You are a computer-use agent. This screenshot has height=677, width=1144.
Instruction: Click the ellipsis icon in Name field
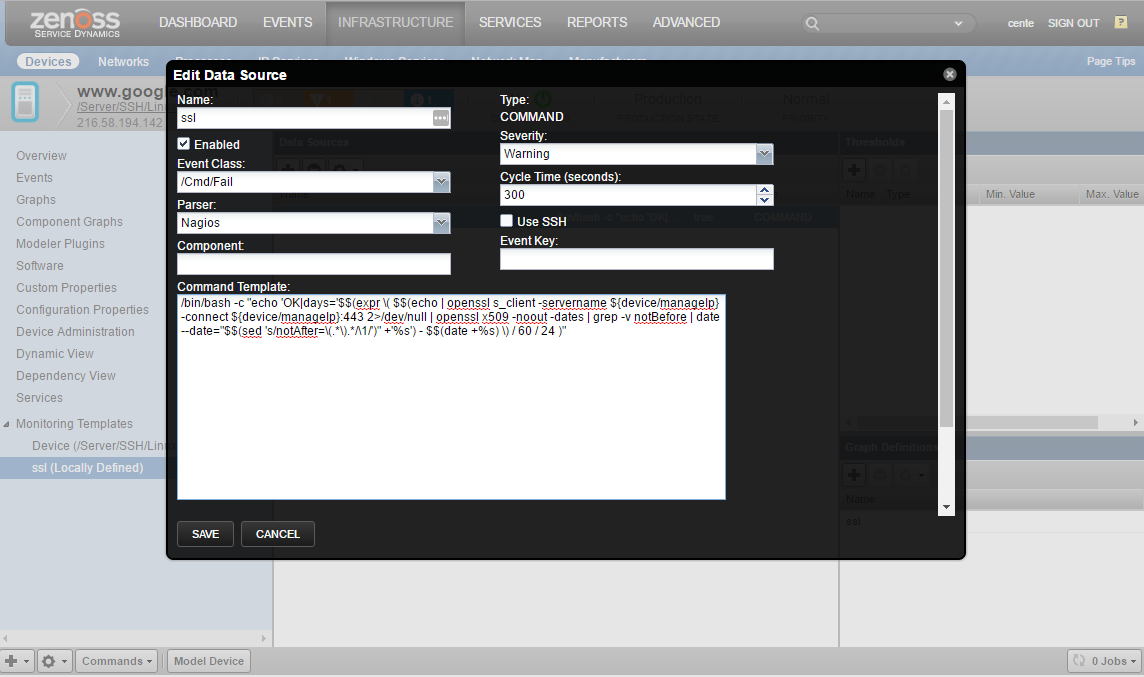click(x=440, y=118)
